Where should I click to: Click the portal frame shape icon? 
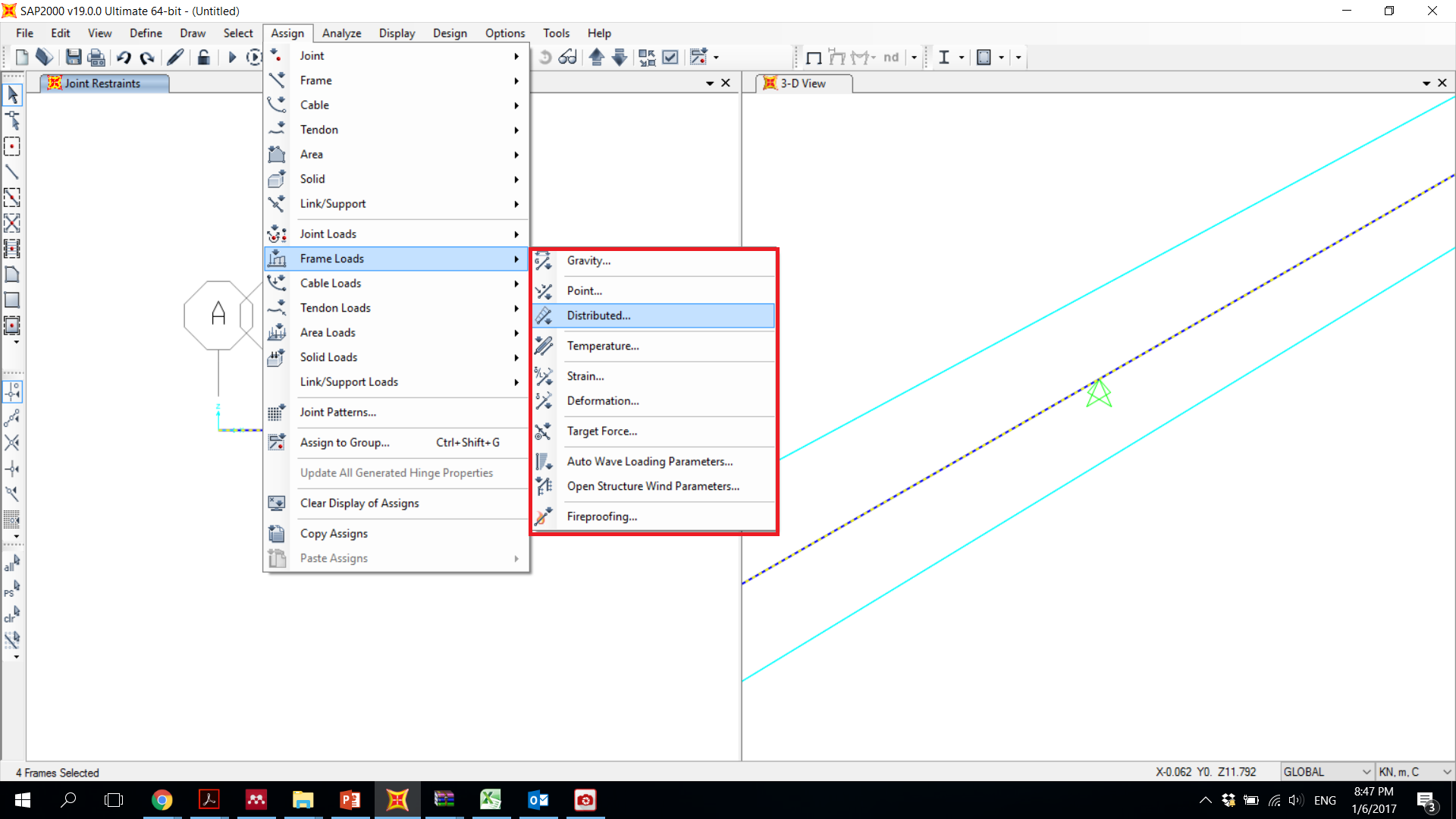pyautogui.click(x=814, y=57)
